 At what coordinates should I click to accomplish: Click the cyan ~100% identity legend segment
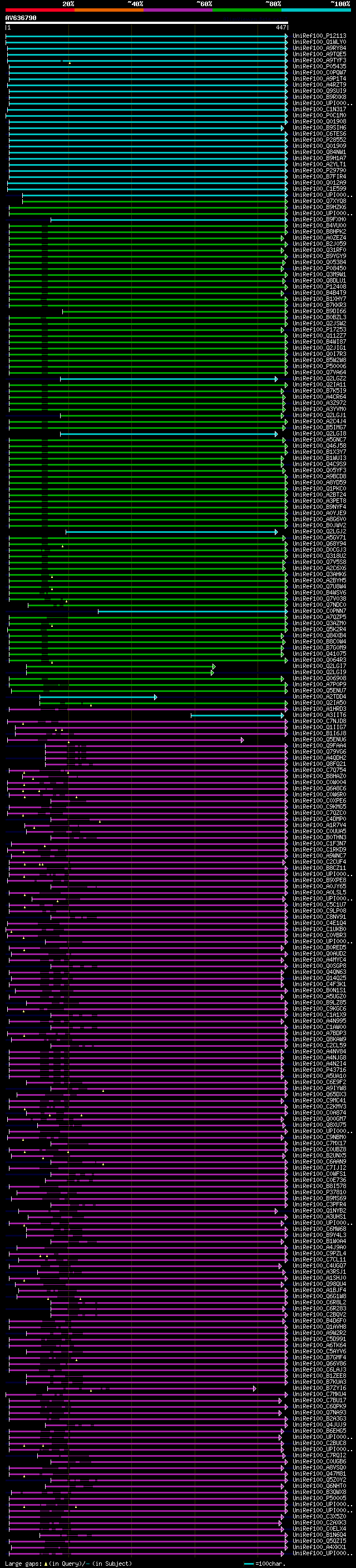pyautogui.click(x=315, y=10)
